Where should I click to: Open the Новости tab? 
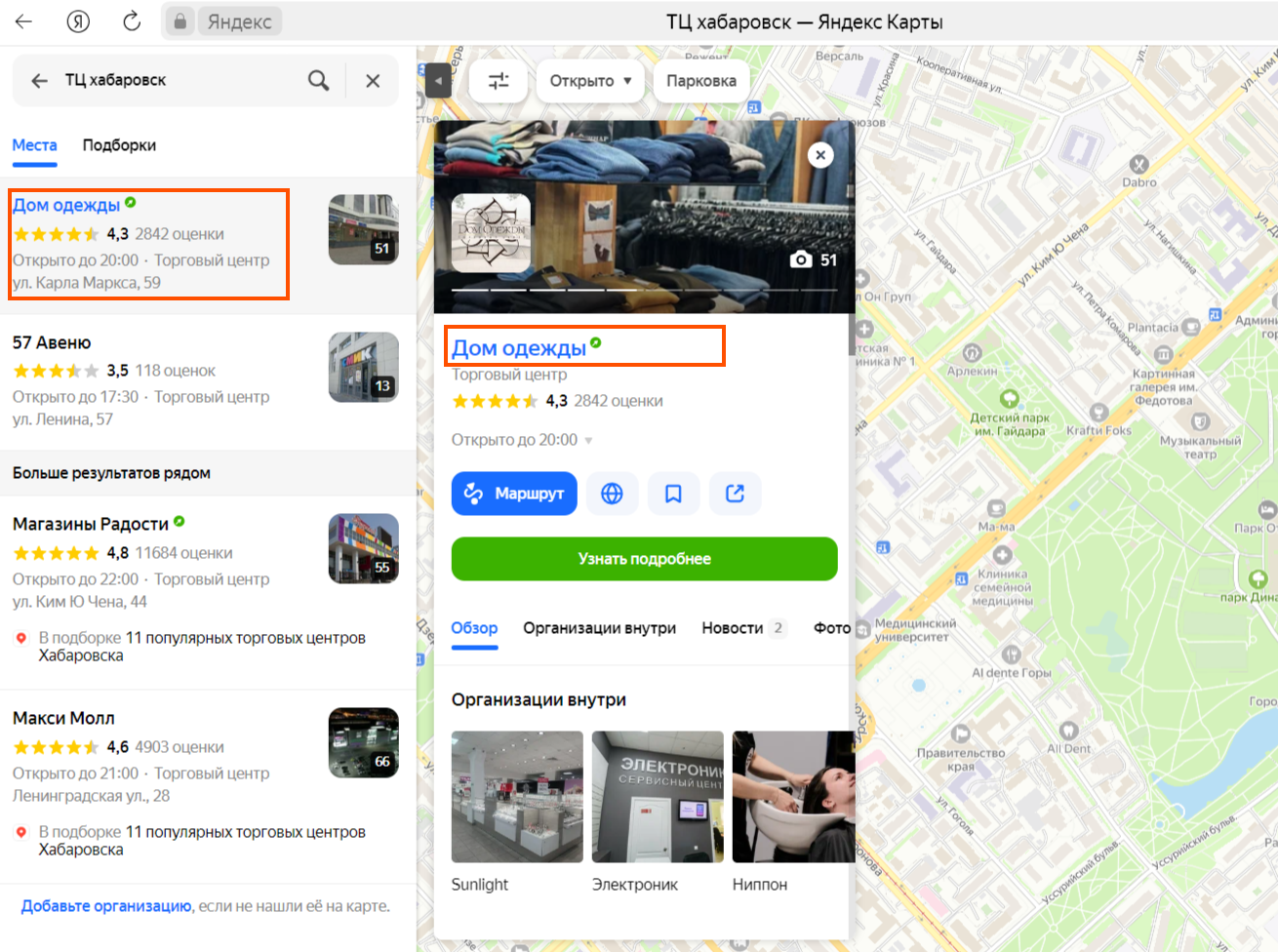click(743, 628)
